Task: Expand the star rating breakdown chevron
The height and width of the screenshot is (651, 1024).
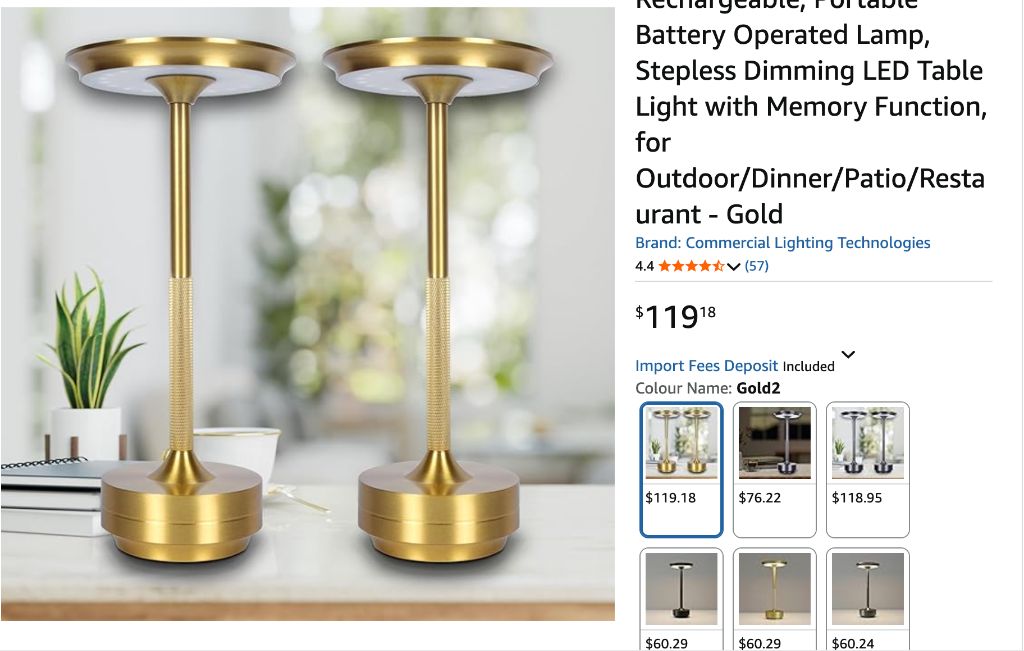Action: (733, 266)
